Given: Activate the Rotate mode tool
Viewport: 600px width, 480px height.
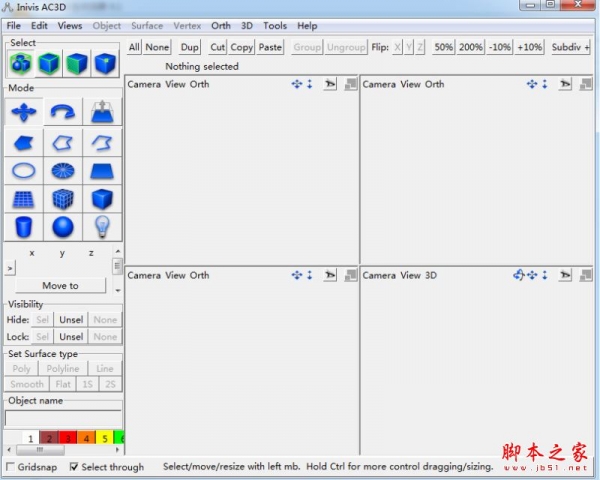Looking at the screenshot, I should pos(63,112).
